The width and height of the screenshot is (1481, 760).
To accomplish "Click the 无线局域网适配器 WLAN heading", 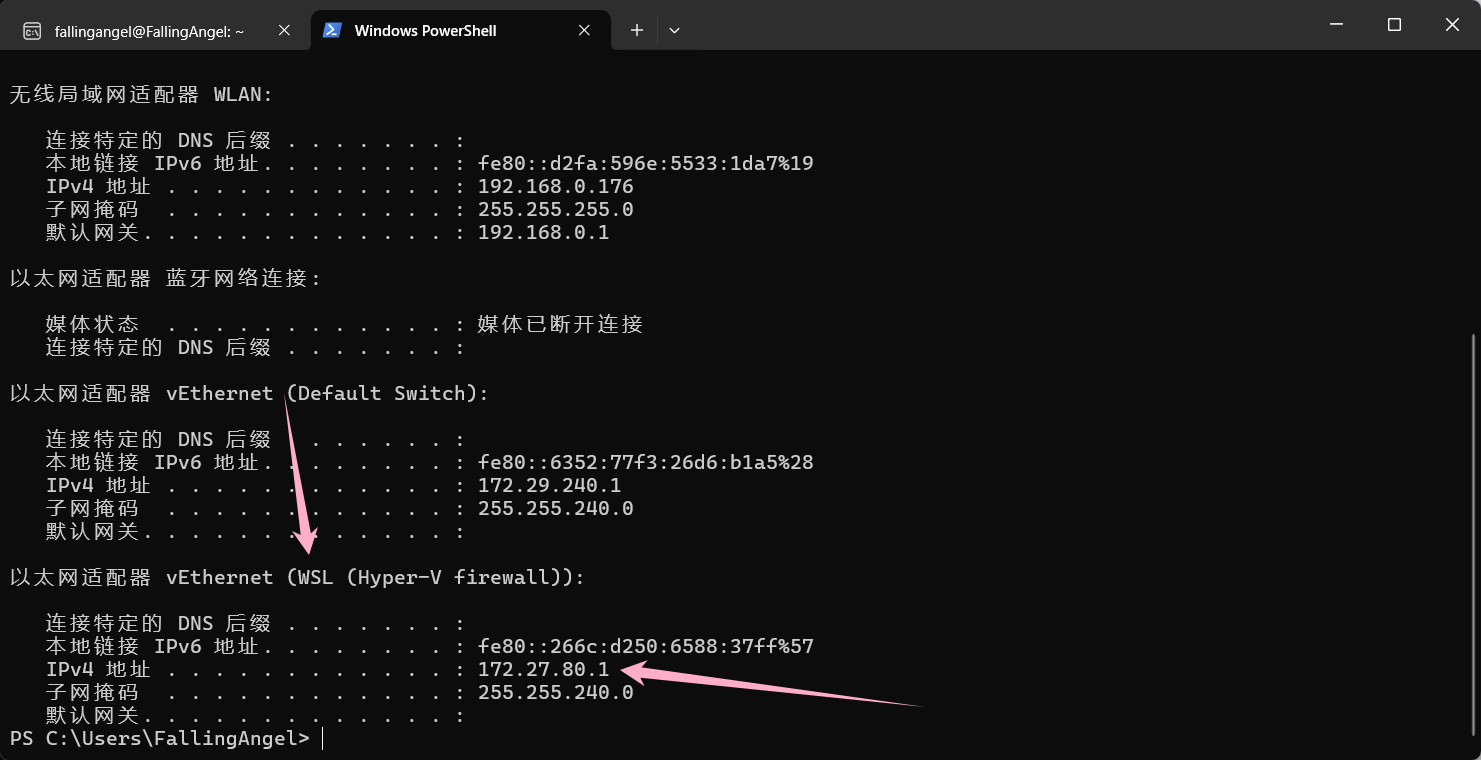I will [141, 95].
